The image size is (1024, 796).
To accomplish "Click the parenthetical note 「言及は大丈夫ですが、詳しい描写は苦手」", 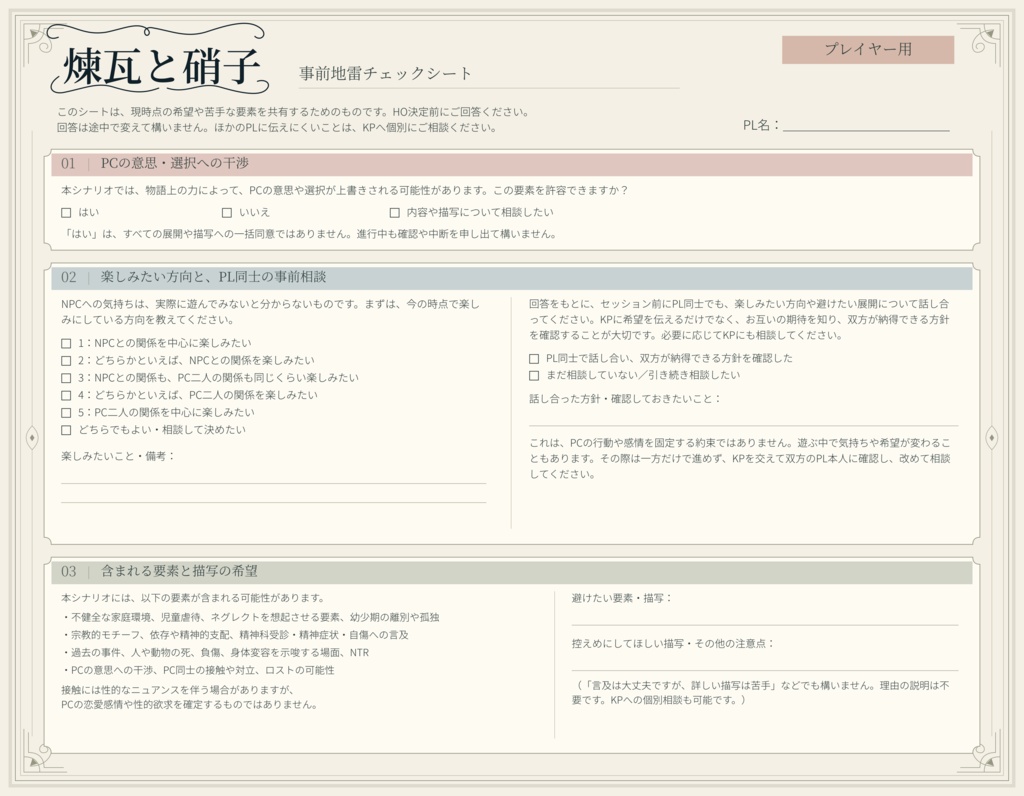I will coord(760,693).
